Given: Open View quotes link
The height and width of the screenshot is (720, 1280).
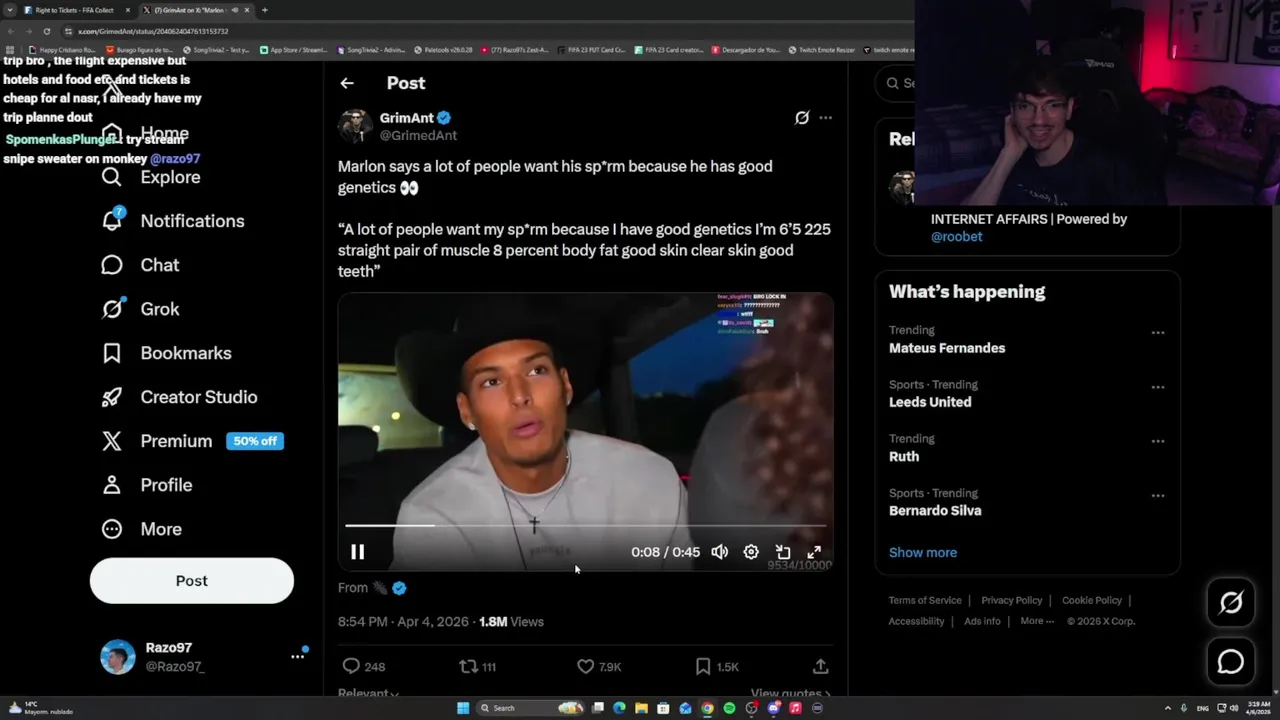Looking at the screenshot, I should pyautogui.click(x=791, y=693).
